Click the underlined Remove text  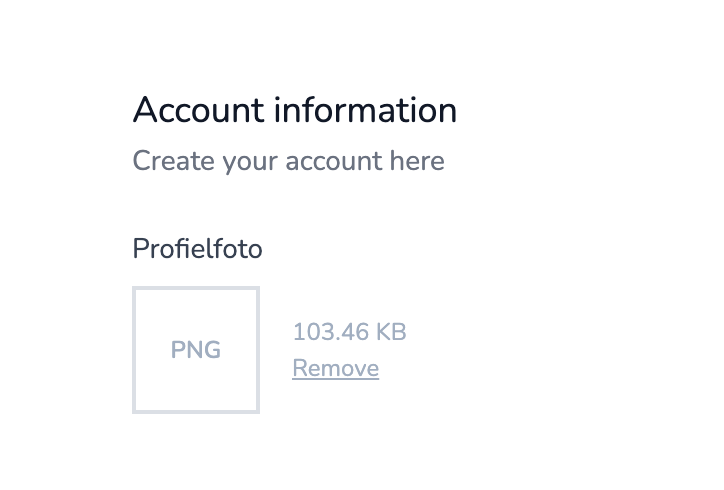[335, 369]
